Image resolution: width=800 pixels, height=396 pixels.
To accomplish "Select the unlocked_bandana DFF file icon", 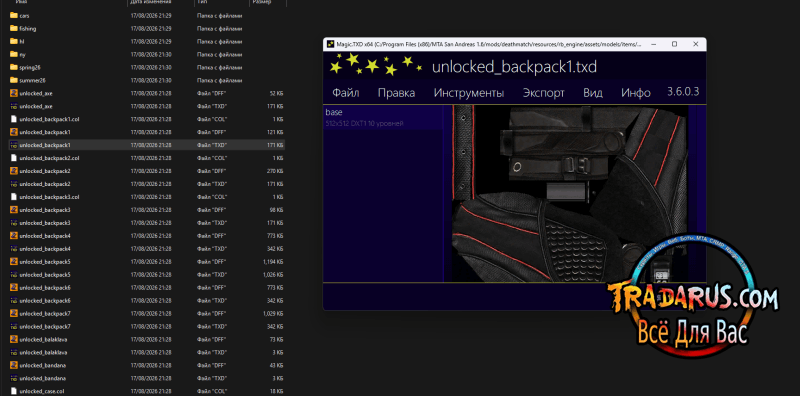I will point(14,365).
